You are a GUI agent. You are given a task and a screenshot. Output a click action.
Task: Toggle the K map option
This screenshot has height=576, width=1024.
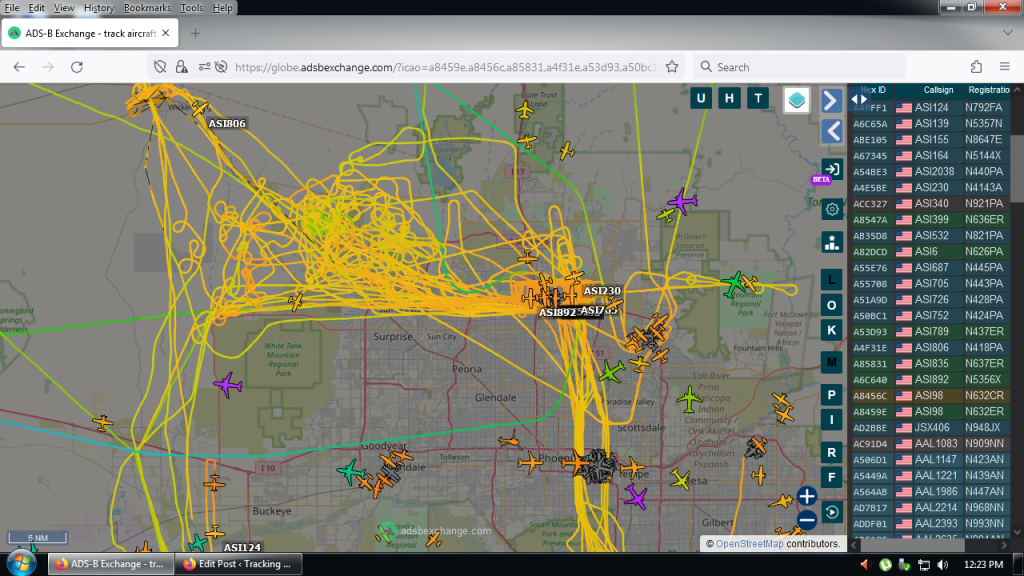831,330
